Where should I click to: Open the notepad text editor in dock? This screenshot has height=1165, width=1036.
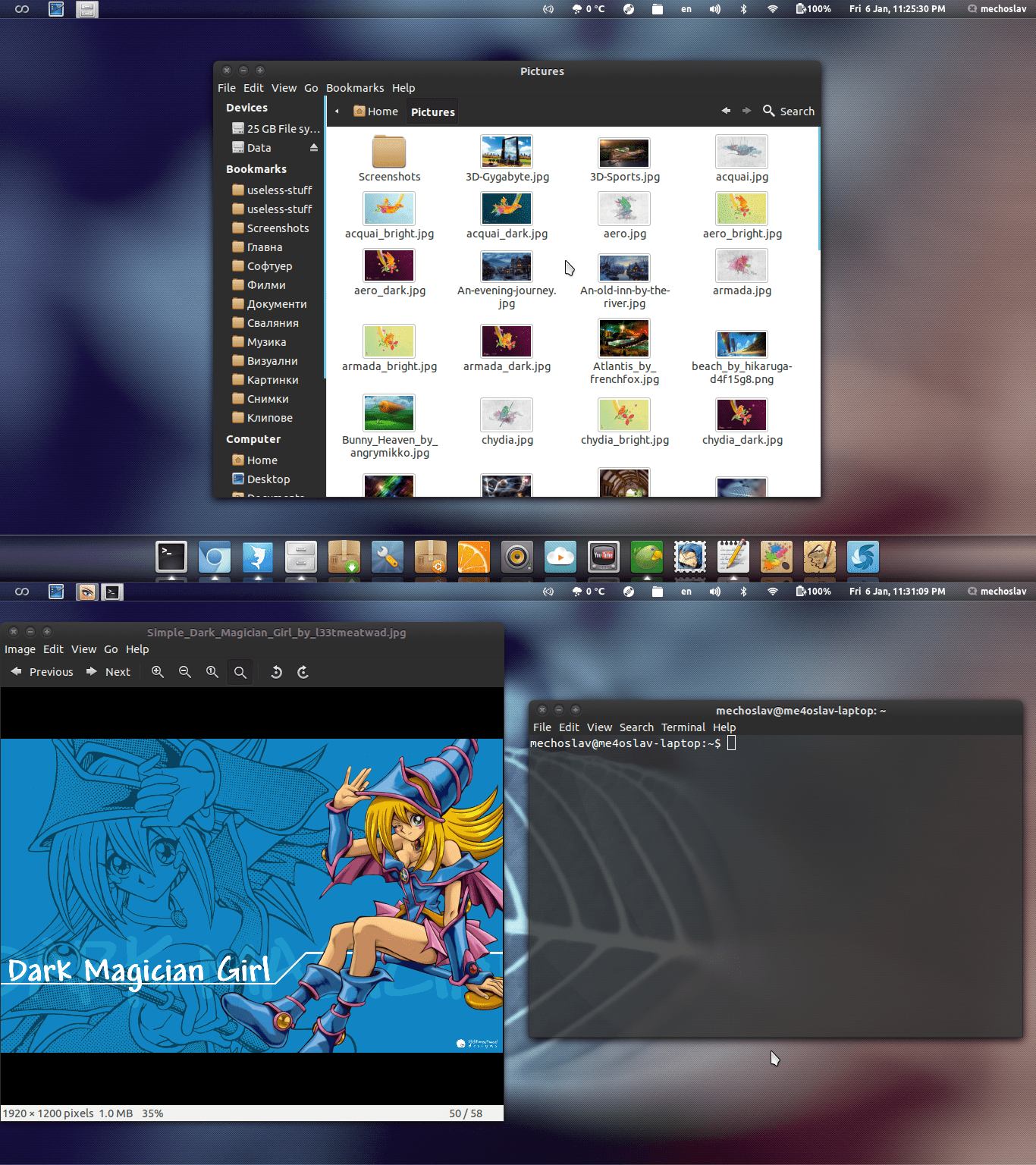(x=733, y=557)
